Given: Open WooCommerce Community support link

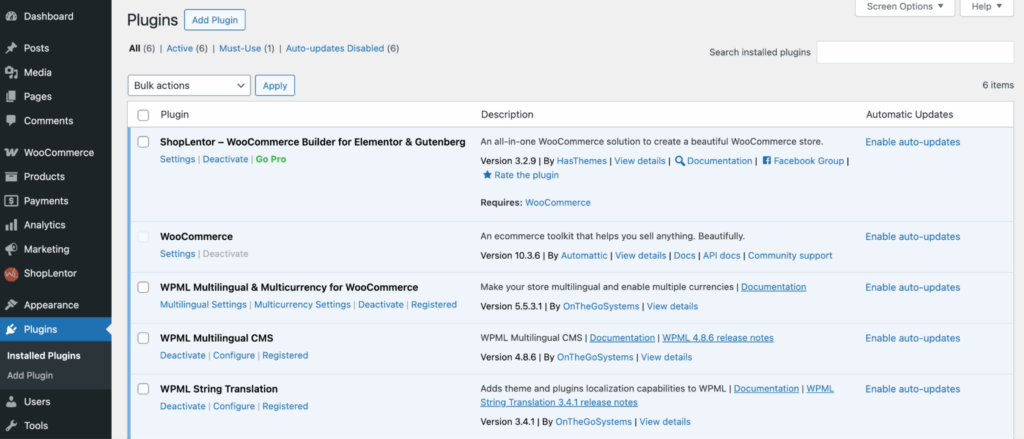Looking at the screenshot, I should 790,255.
